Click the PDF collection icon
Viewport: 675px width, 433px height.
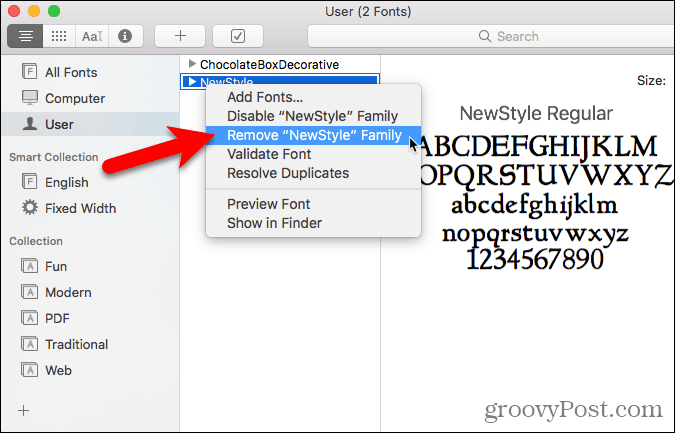(x=29, y=317)
